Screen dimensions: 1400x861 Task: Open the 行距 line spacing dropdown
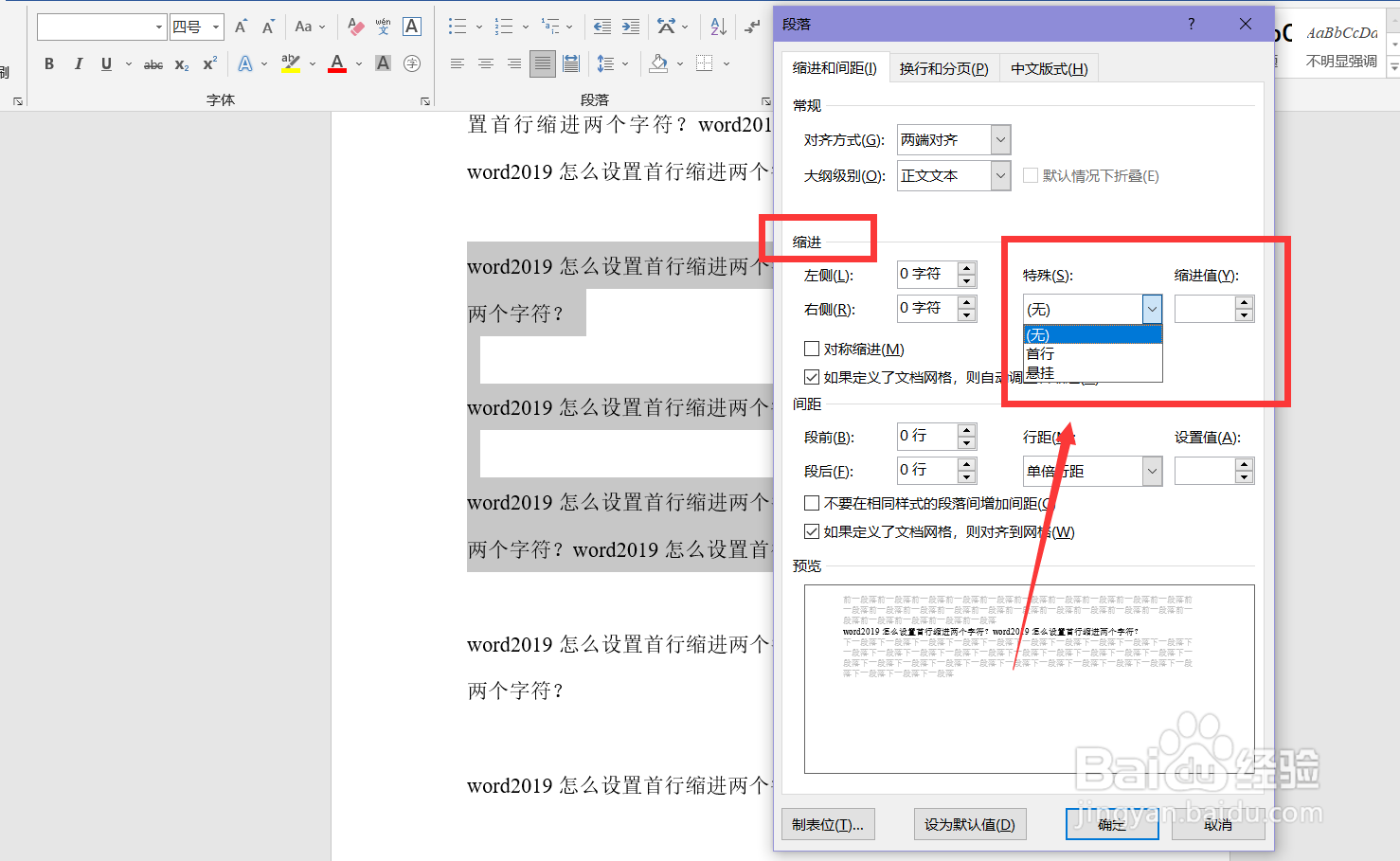[1152, 471]
